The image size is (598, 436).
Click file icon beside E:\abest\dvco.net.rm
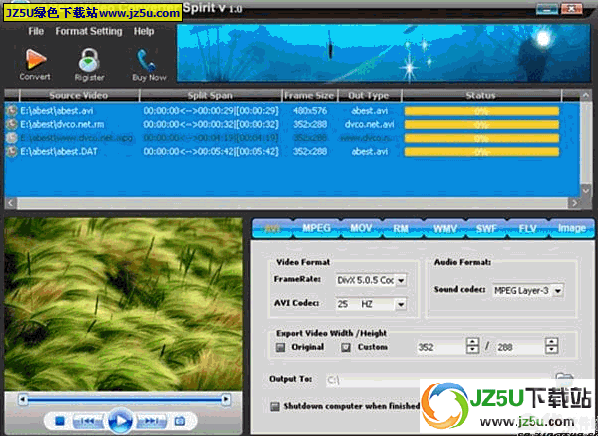click(12, 124)
